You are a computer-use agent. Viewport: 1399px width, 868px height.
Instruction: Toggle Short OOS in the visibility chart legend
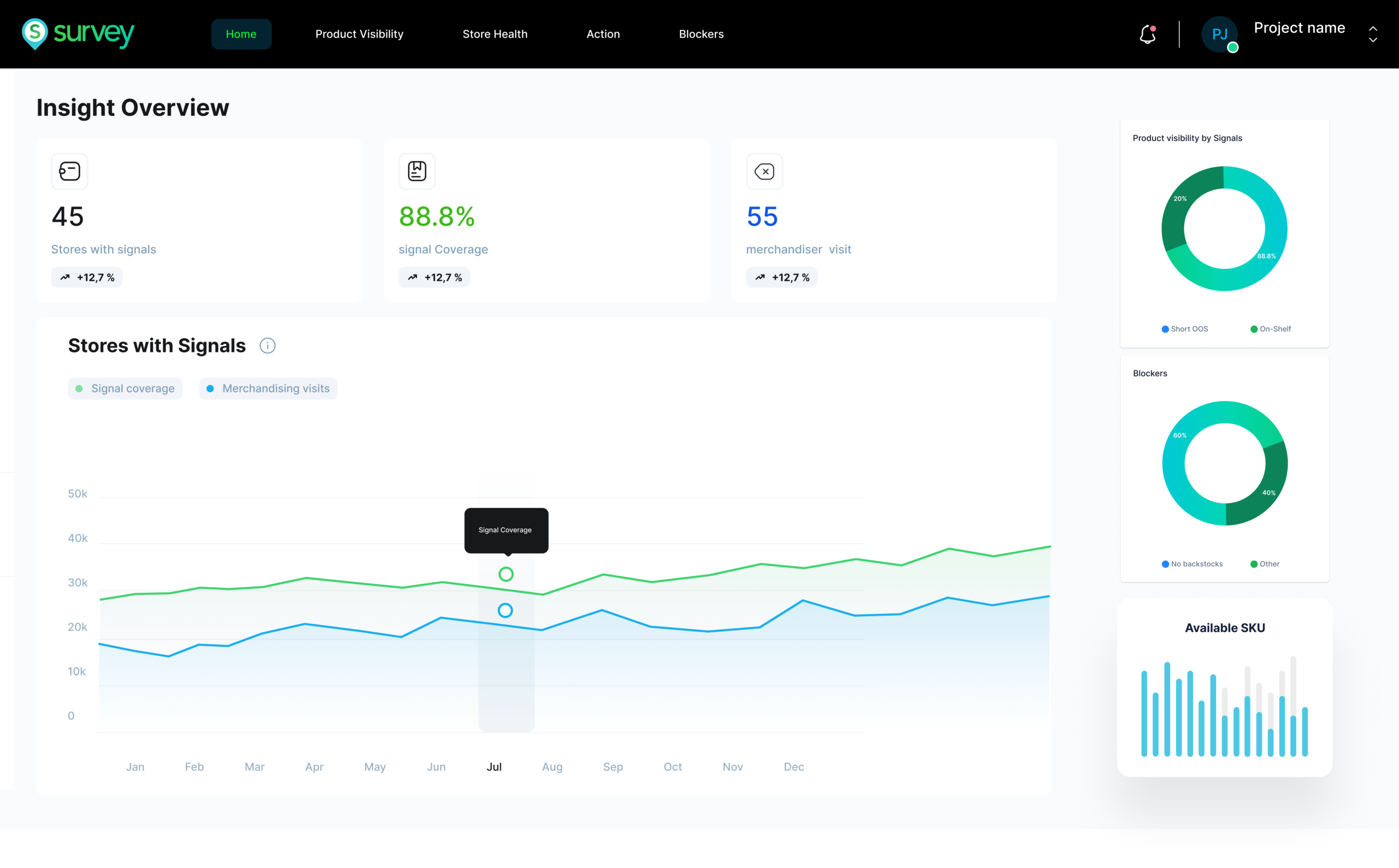coord(1184,328)
